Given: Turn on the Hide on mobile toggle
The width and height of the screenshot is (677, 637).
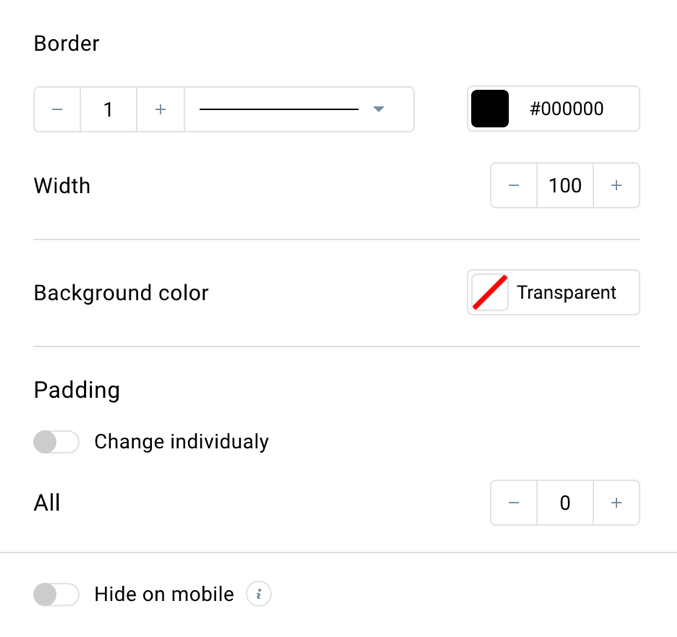Looking at the screenshot, I should (56, 594).
